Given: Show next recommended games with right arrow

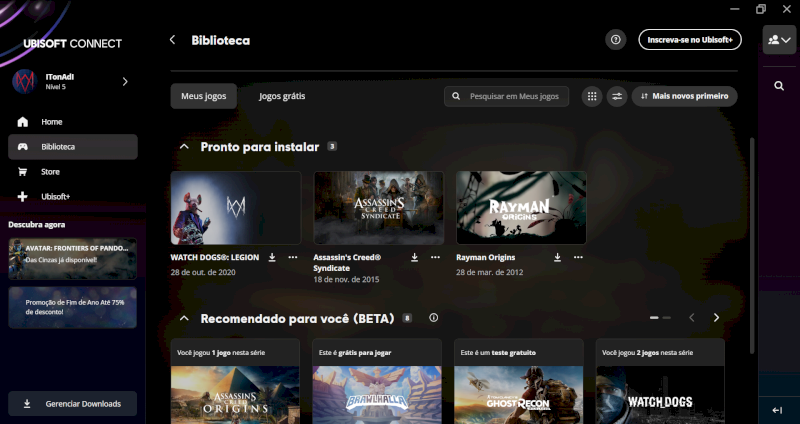Looking at the screenshot, I should point(716,318).
